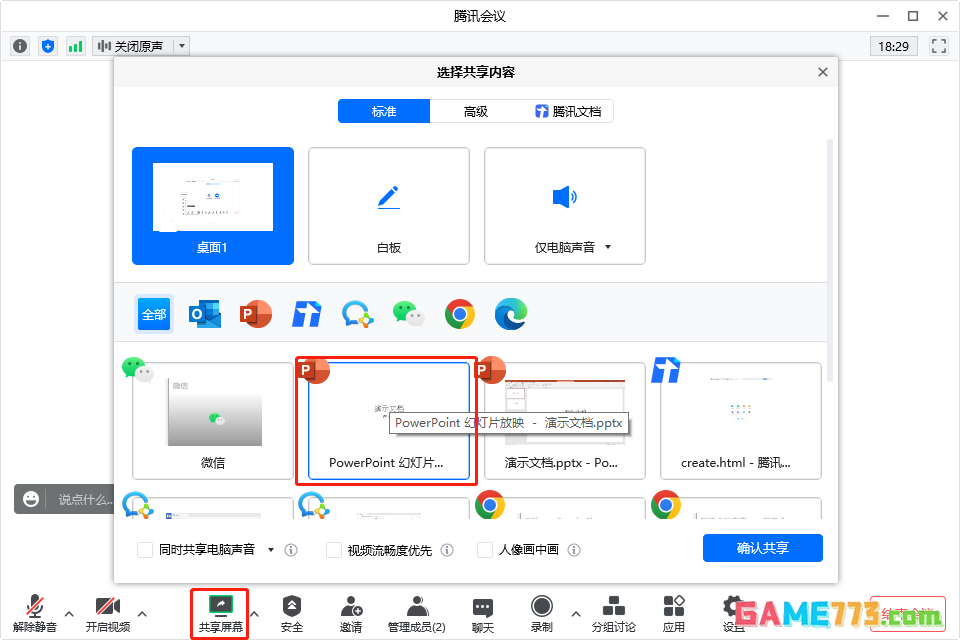Filter windows by PowerPoint app icon

pos(256,314)
